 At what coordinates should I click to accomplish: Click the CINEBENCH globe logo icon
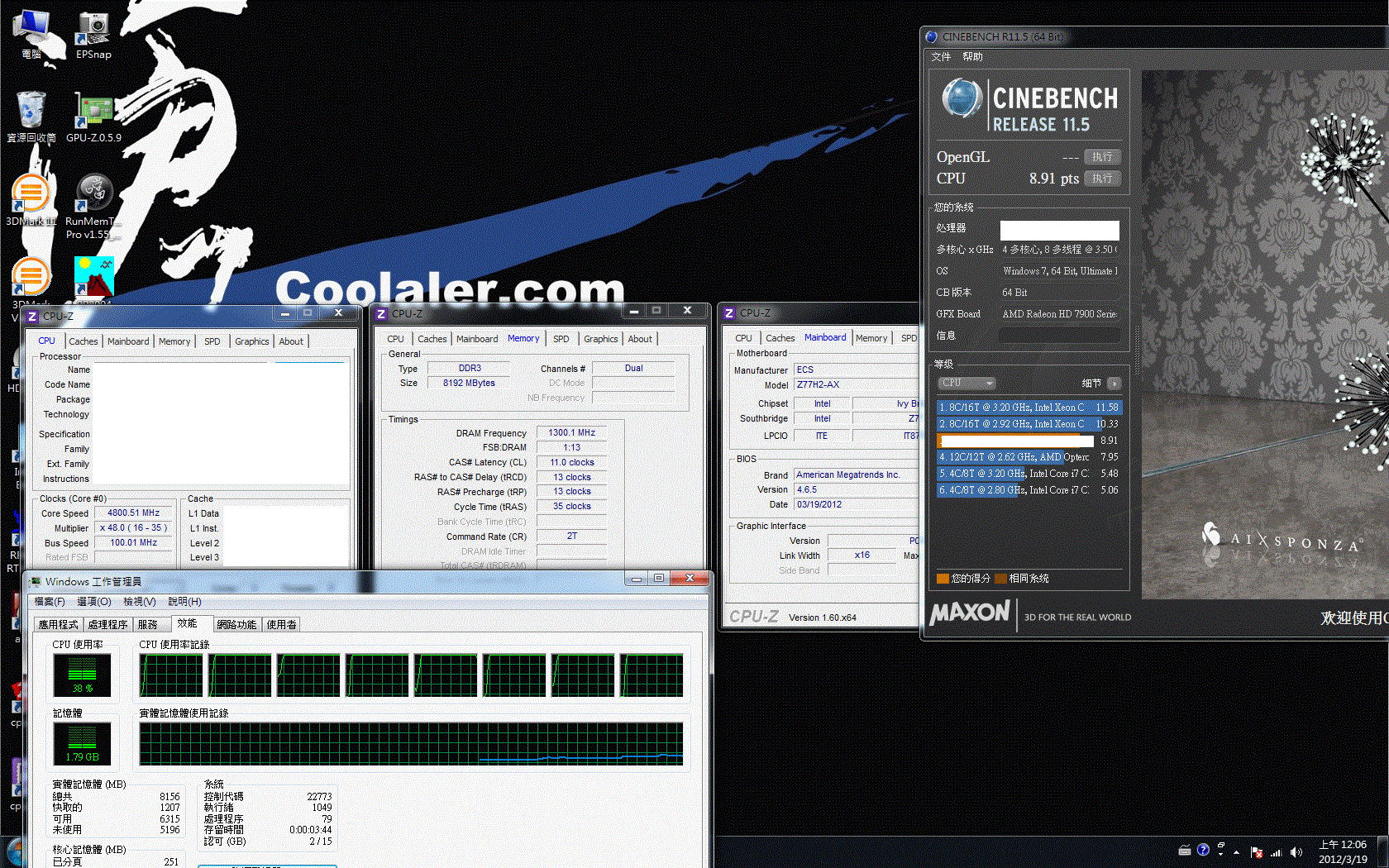coord(962,98)
